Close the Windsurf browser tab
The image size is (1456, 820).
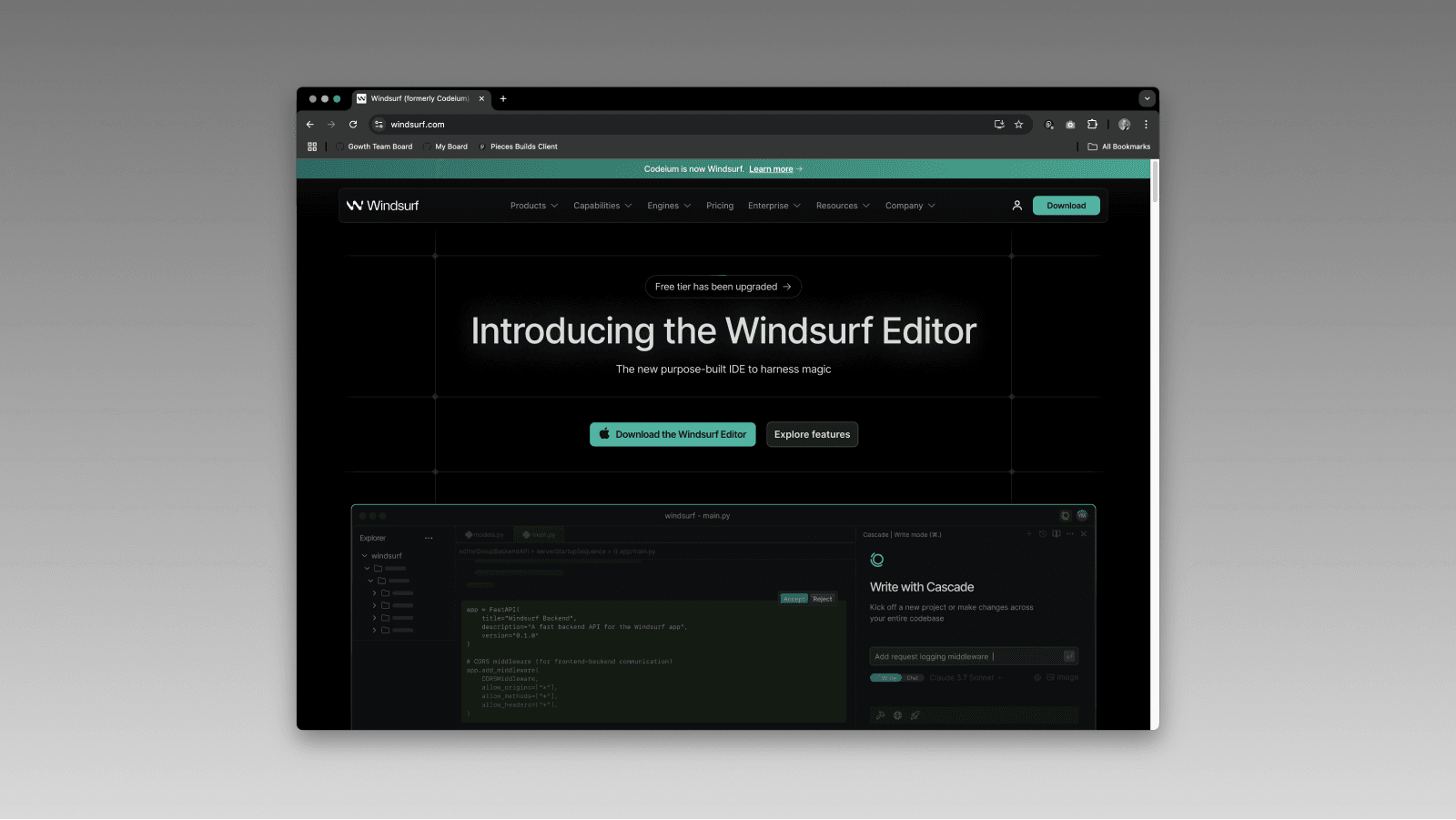coord(481,98)
